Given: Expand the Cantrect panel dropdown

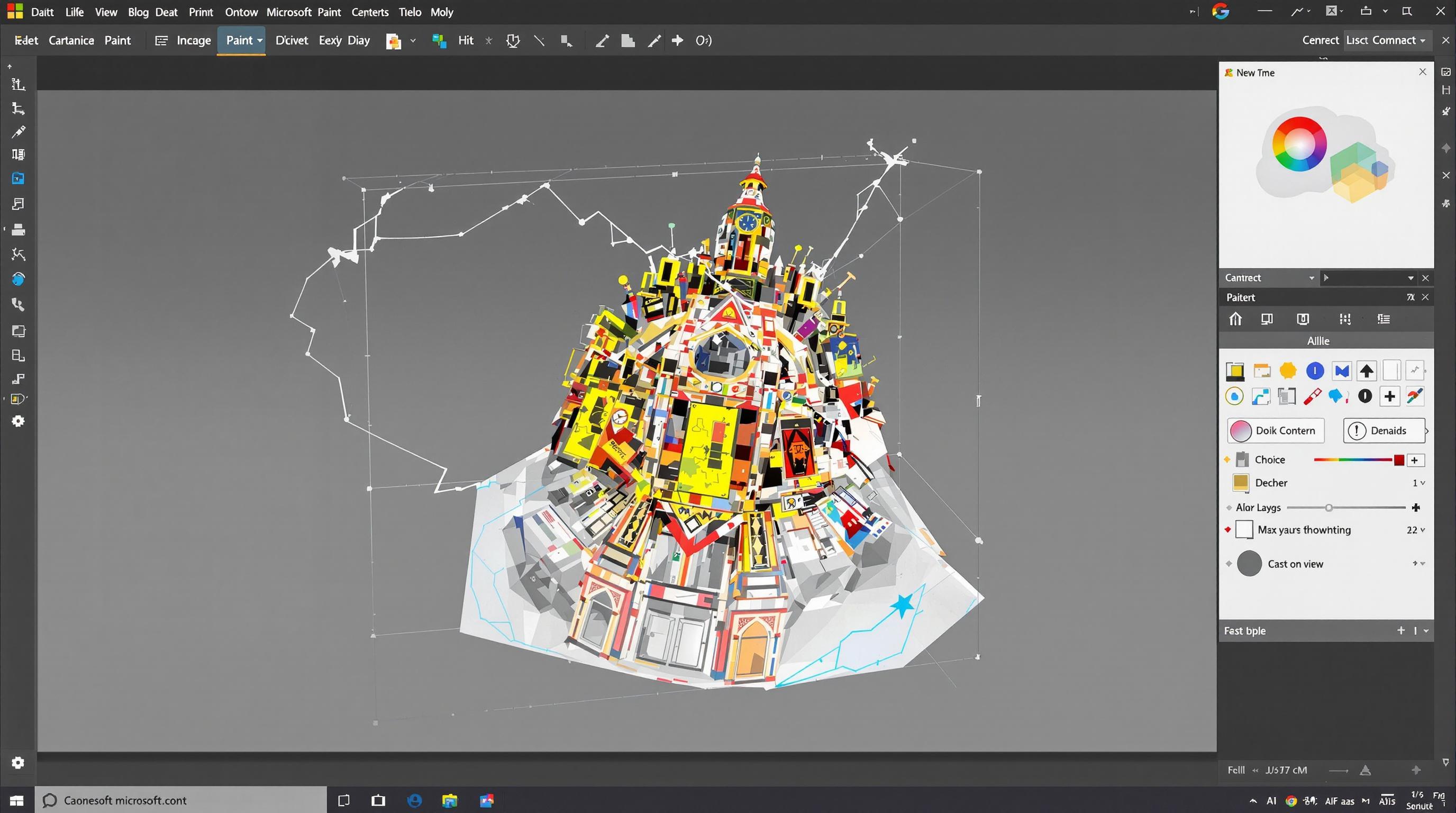Looking at the screenshot, I should tap(1312, 277).
